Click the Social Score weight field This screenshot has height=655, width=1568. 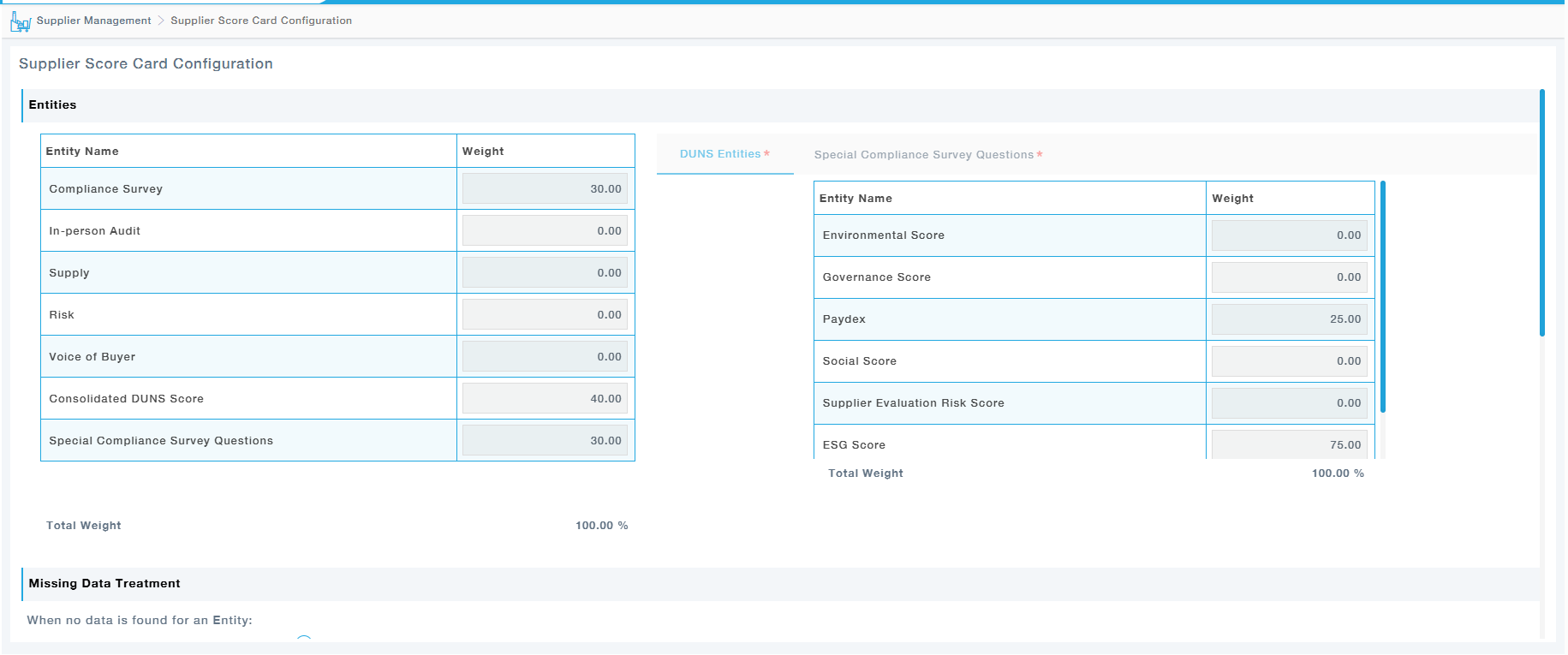[x=1289, y=361]
